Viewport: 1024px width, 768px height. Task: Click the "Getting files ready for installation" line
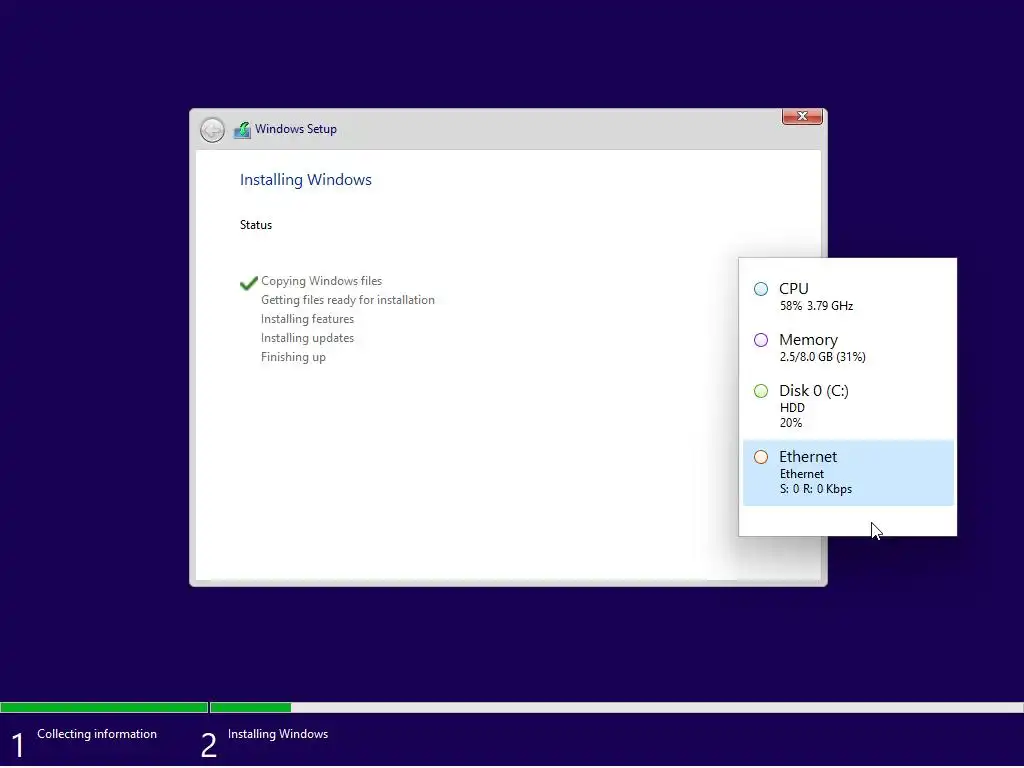point(347,300)
